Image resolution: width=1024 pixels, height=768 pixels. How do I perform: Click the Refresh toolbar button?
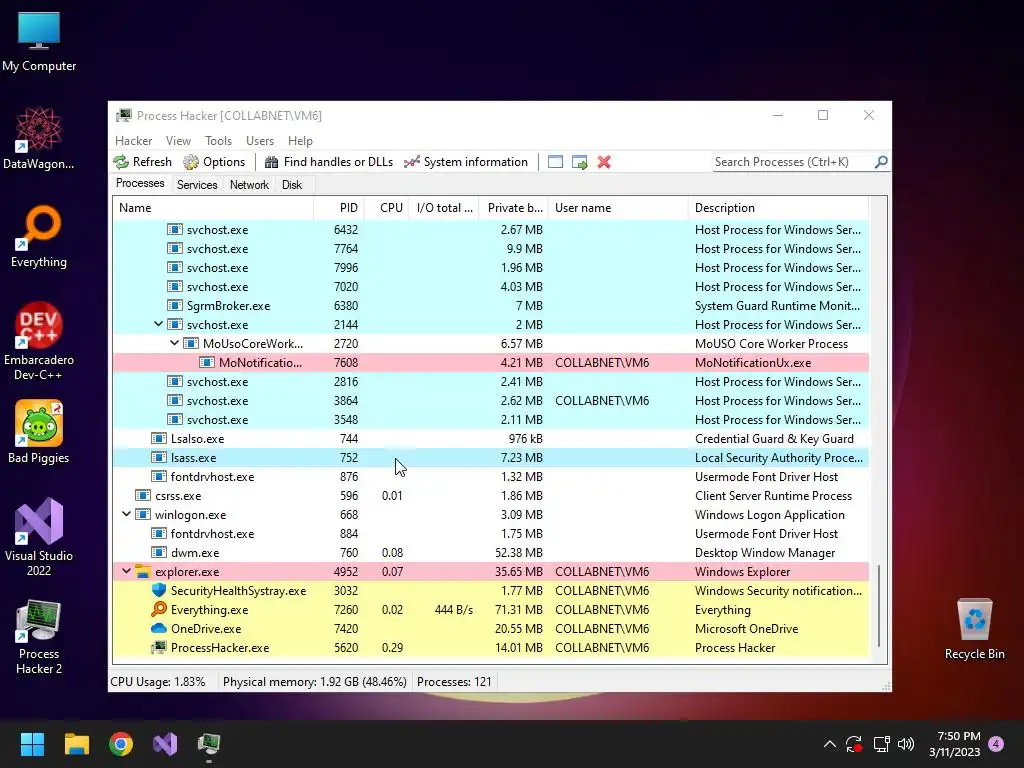pos(142,162)
